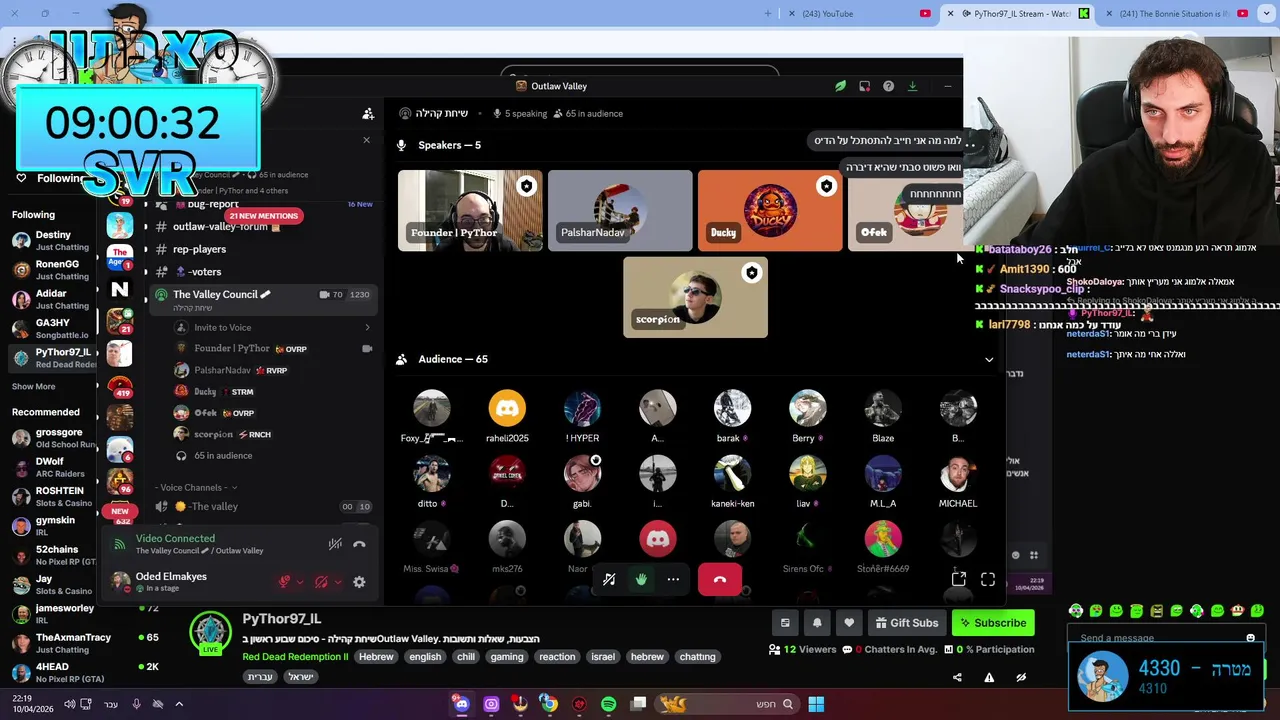Open The valley voice channel
This screenshot has height=720, width=1280.
tap(264, 506)
